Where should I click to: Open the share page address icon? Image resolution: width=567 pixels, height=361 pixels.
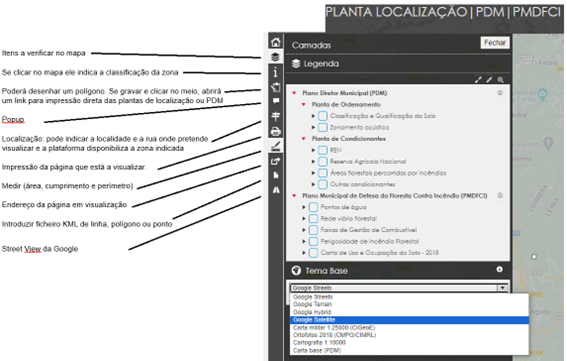pos(276,161)
